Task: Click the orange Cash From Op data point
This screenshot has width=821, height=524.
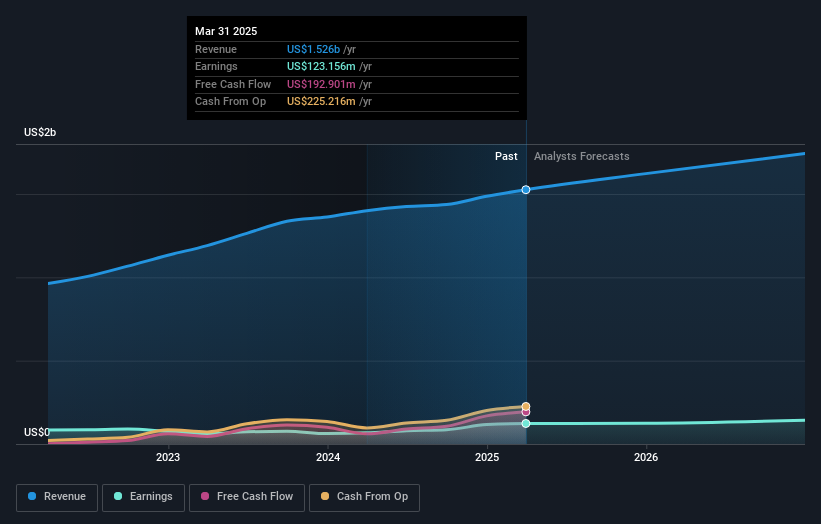Action: [x=526, y=406]
